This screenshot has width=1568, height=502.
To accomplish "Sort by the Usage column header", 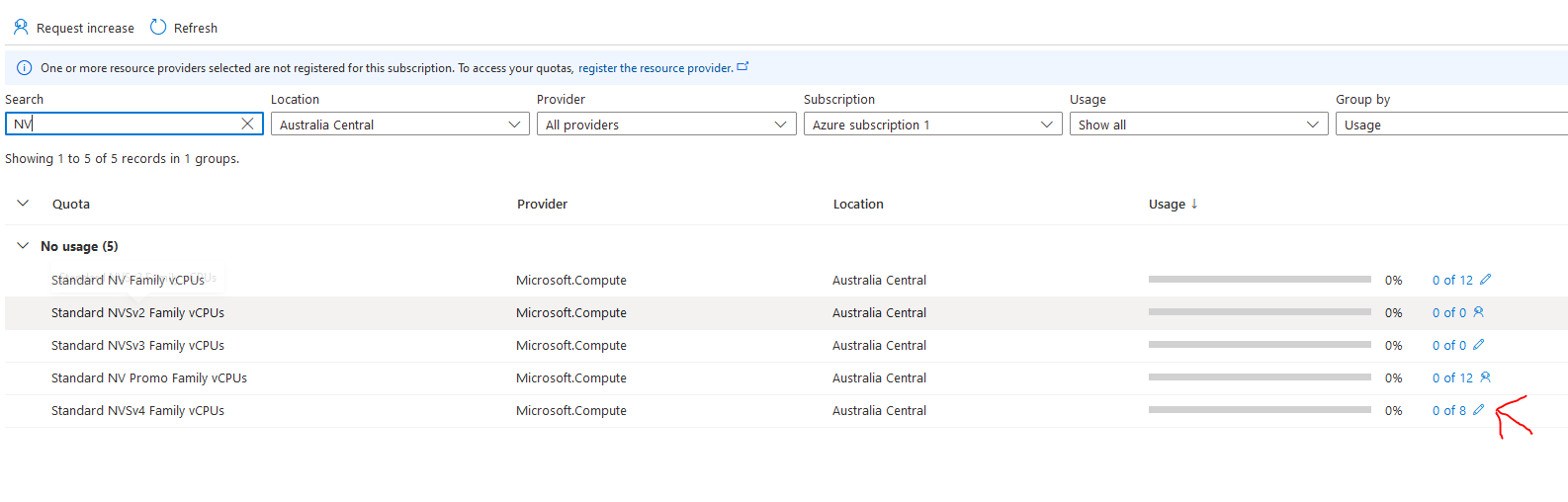I will tap(1167, 204).
